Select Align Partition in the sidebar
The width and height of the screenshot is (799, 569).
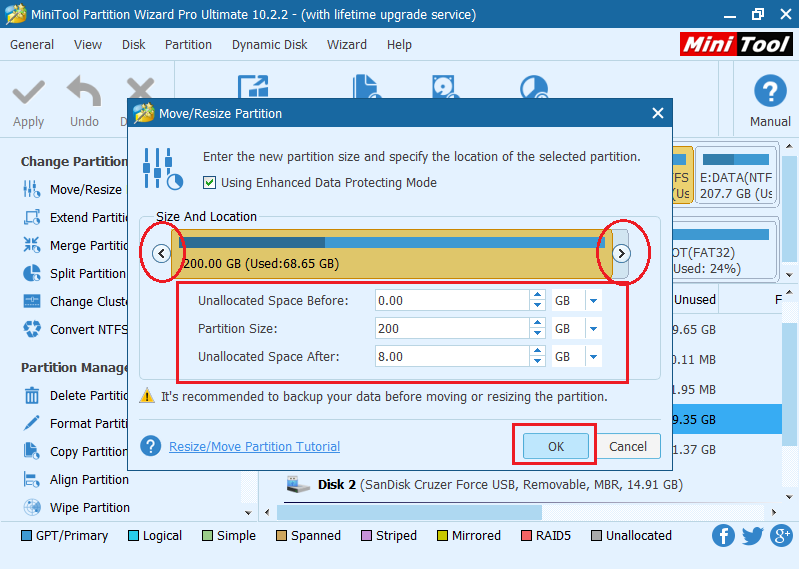[x=75, y=480]
